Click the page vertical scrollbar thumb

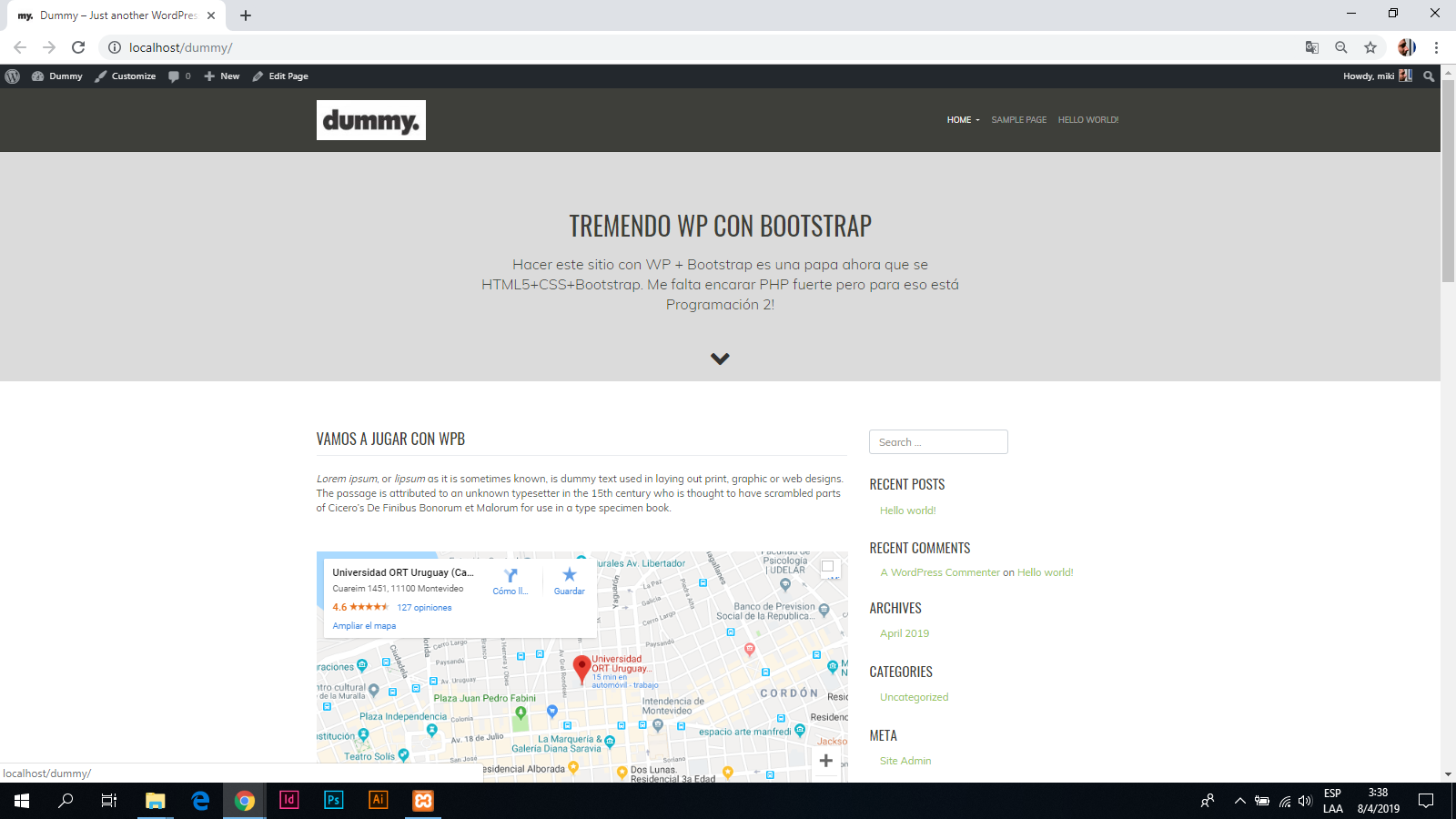pos(1448,182)
